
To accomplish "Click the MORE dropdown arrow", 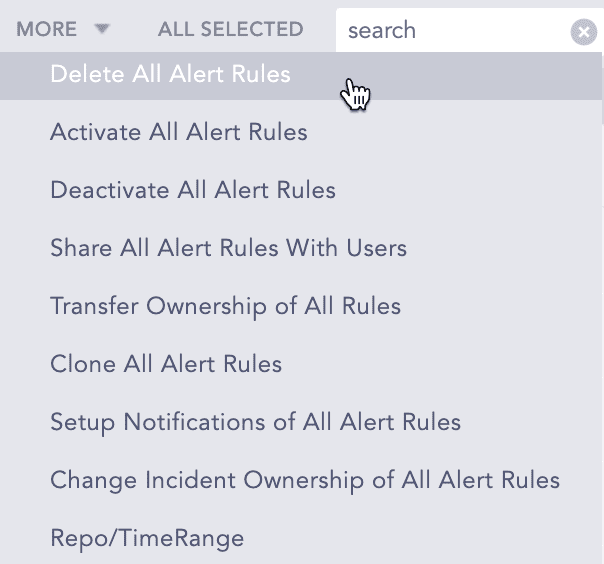I will [102, 29].
